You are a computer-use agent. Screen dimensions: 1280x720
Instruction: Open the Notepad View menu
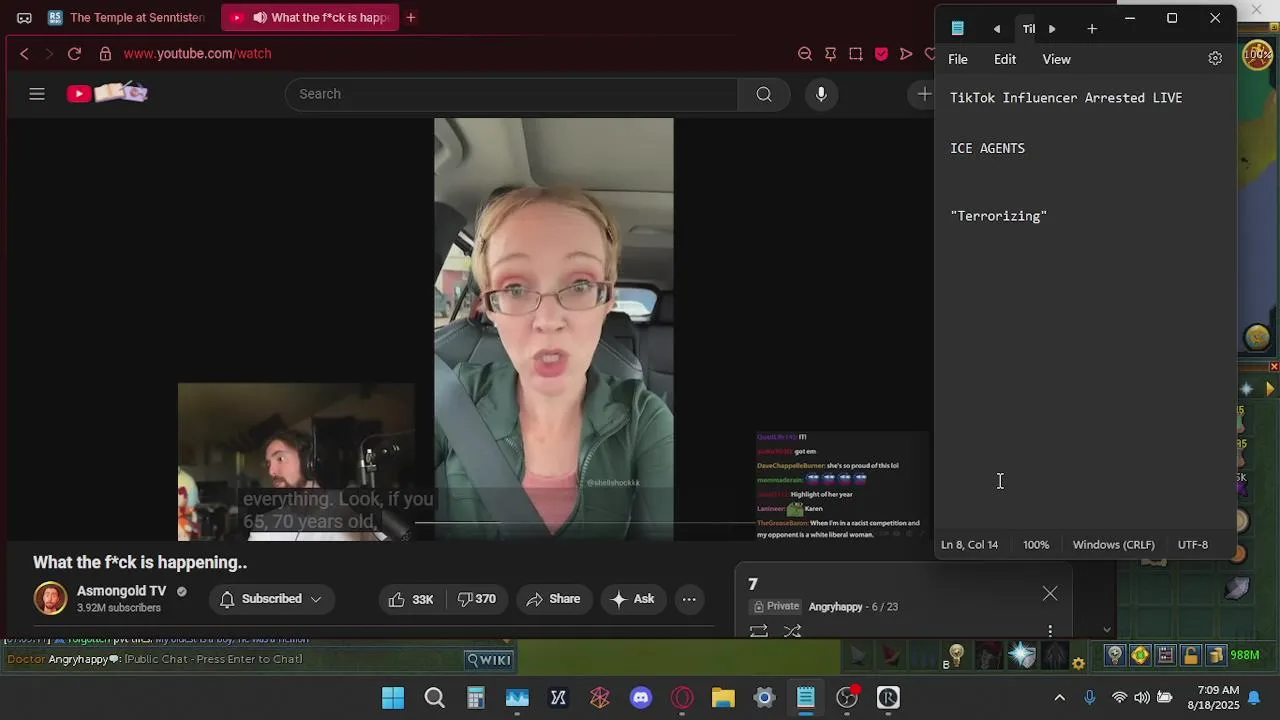point(1056,59)
